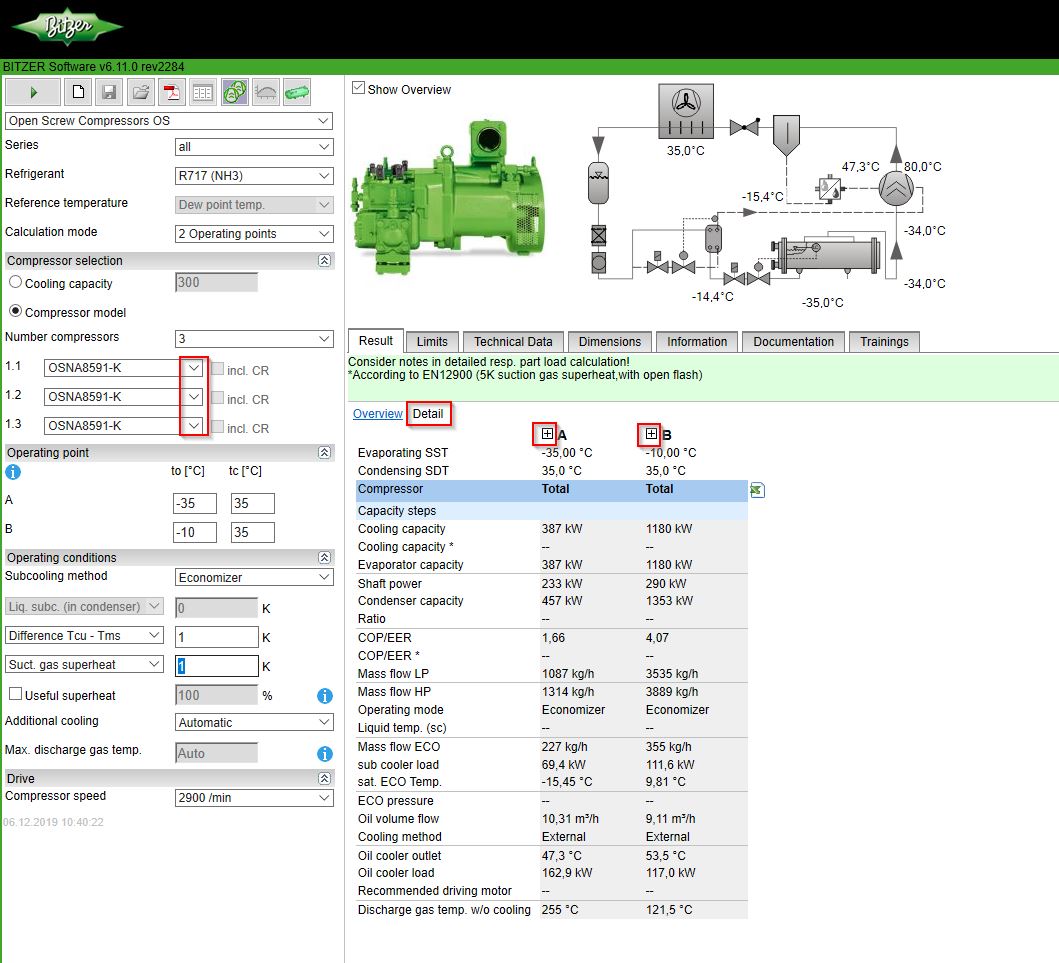The image size is (1059, 963).
Task: Enable the Useful superheat option
Action: click(14, 695)
